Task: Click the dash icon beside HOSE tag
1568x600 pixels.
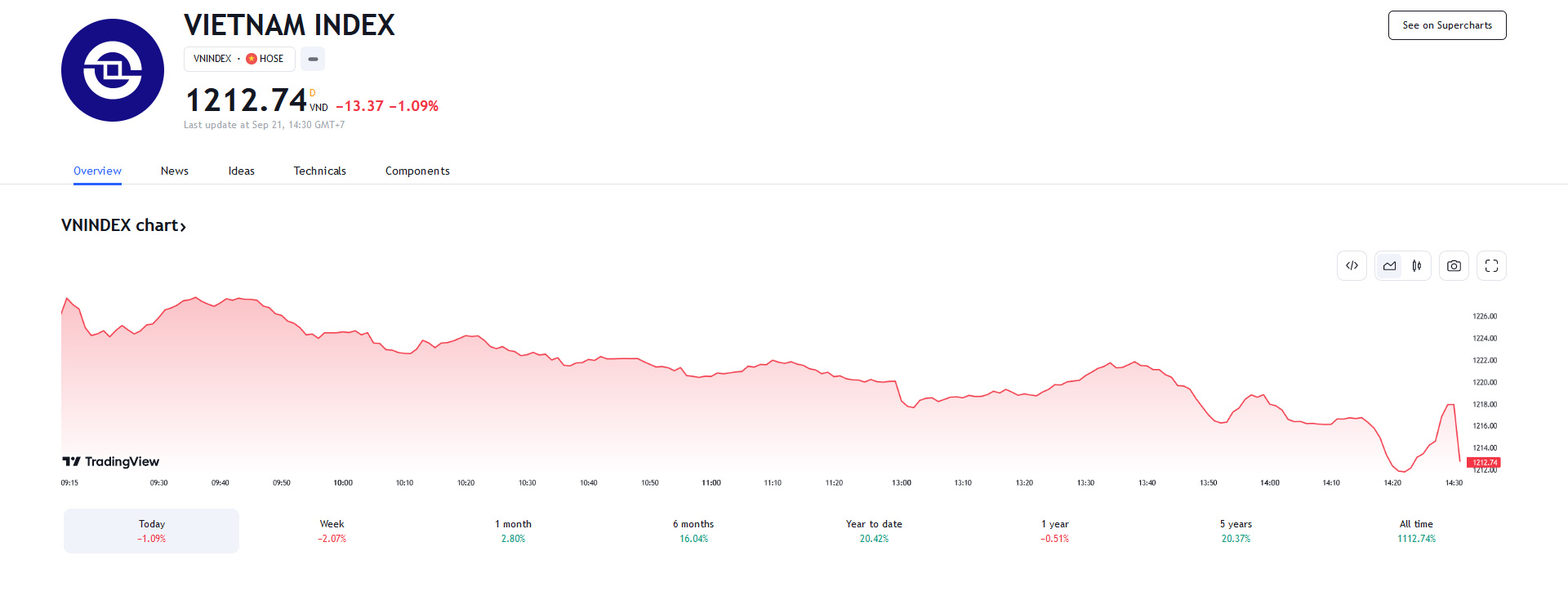Action: pos(313,59)
